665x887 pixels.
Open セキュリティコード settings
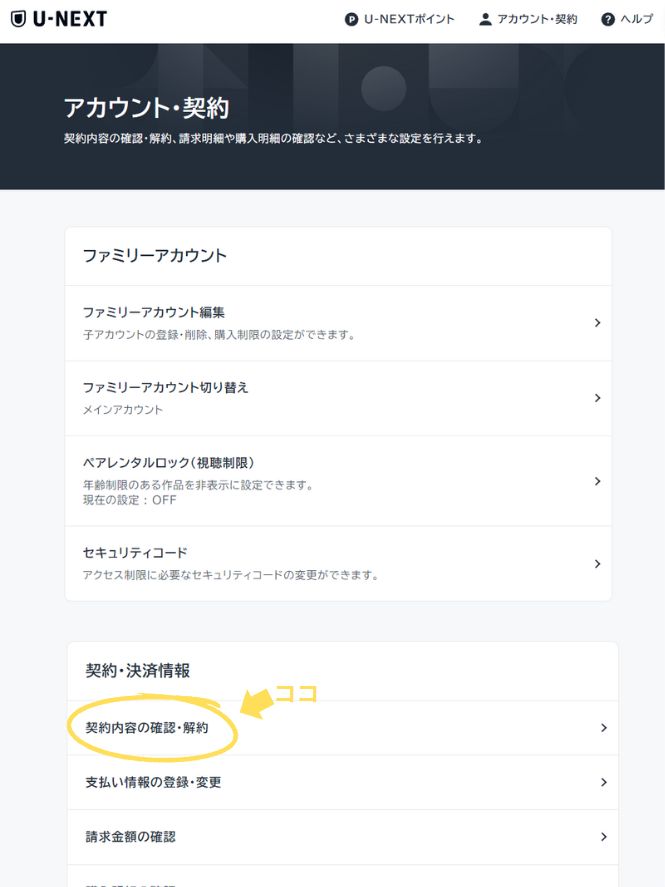338,563
